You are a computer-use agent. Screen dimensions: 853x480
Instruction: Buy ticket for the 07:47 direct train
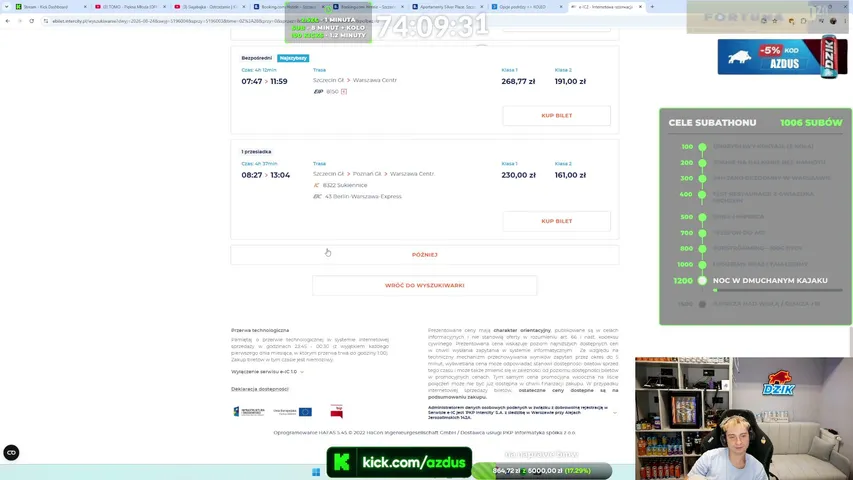(557, 115)
